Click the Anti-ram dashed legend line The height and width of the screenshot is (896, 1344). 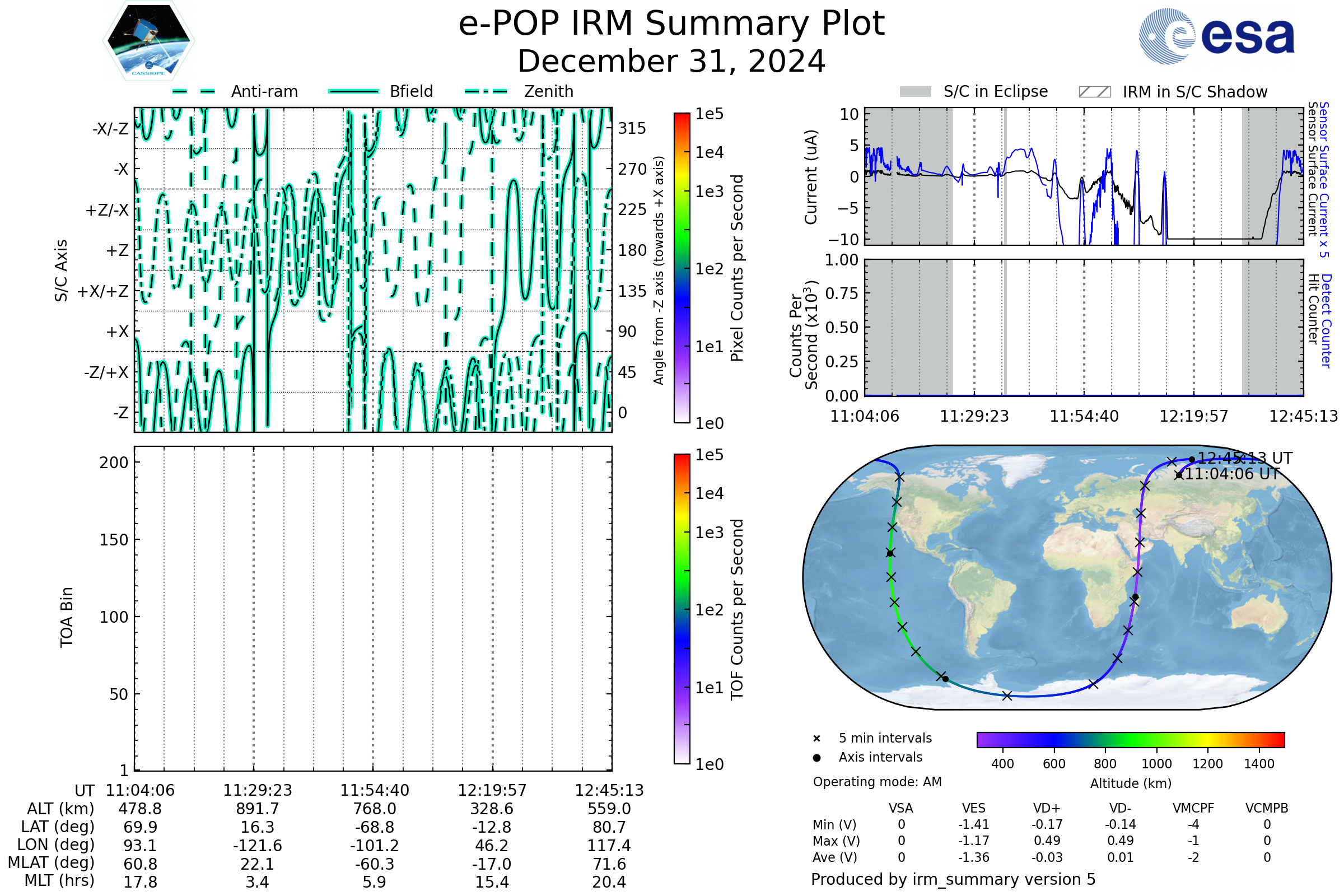coord(194,91)
